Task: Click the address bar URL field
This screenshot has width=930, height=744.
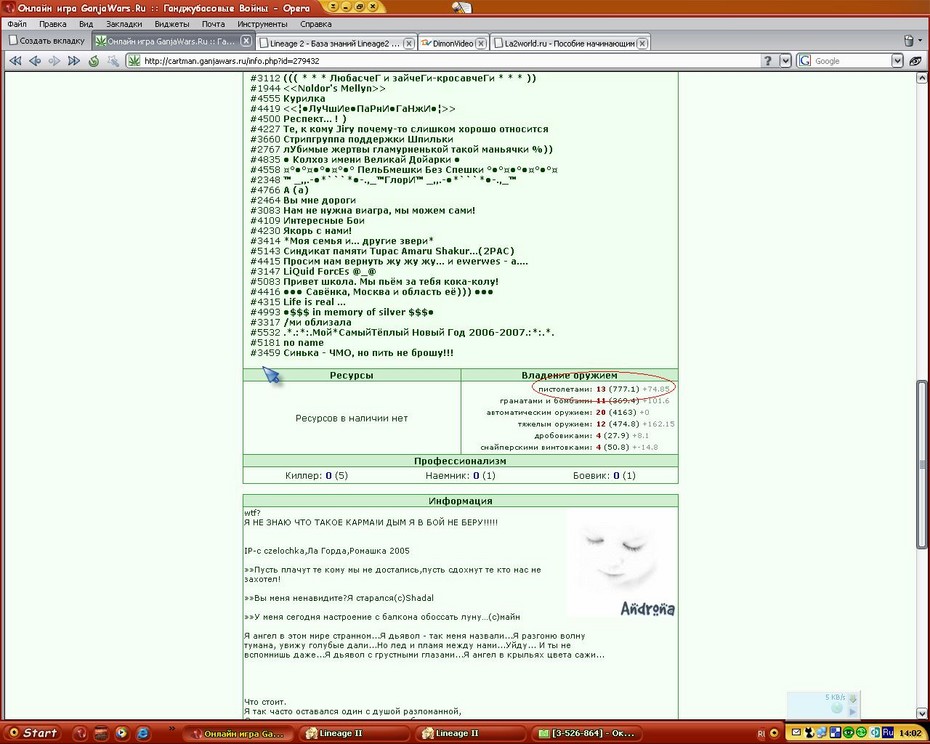Action: click(441, 61)
